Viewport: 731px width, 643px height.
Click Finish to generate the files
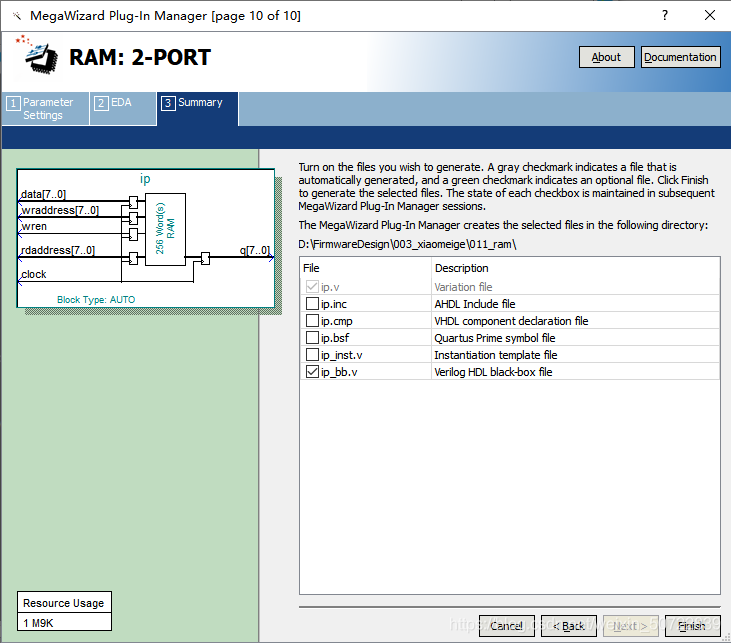692,626
